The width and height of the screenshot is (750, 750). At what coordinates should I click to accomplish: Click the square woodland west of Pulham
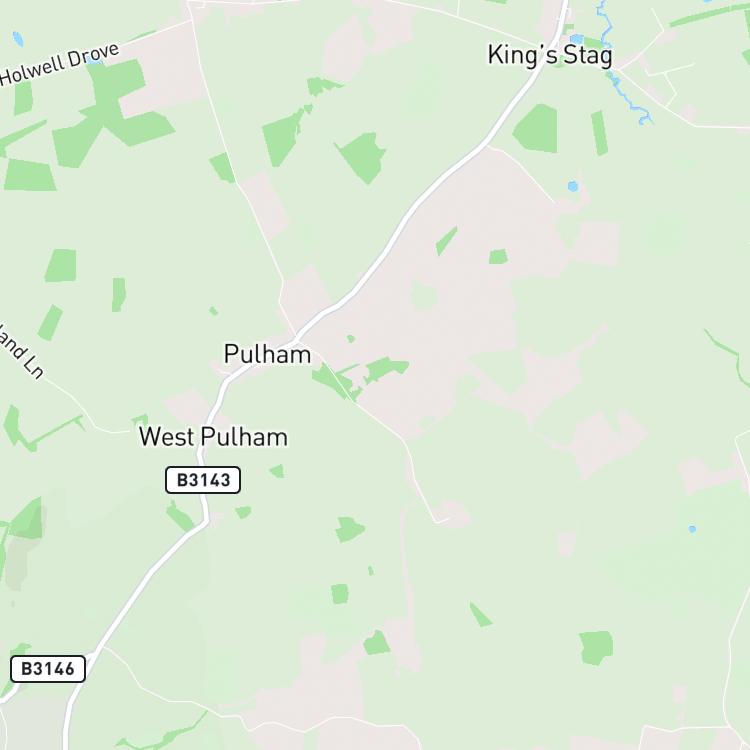coord(61,265)
